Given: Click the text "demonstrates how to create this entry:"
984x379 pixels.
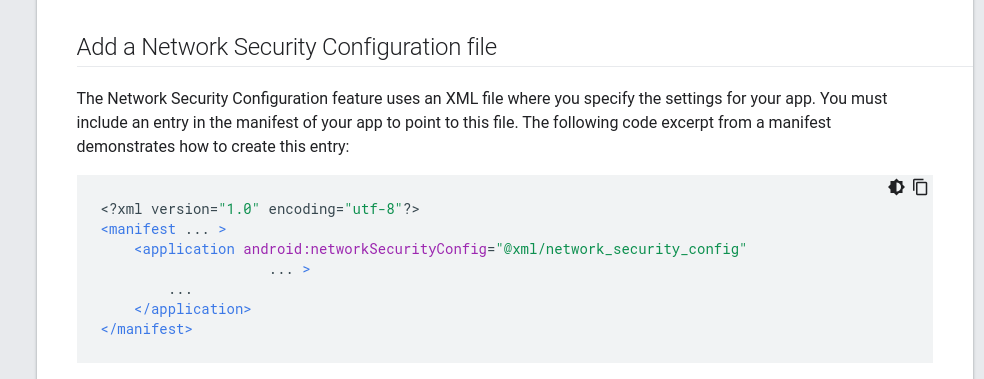Looking at the screenshot, I should coord(213,147).
